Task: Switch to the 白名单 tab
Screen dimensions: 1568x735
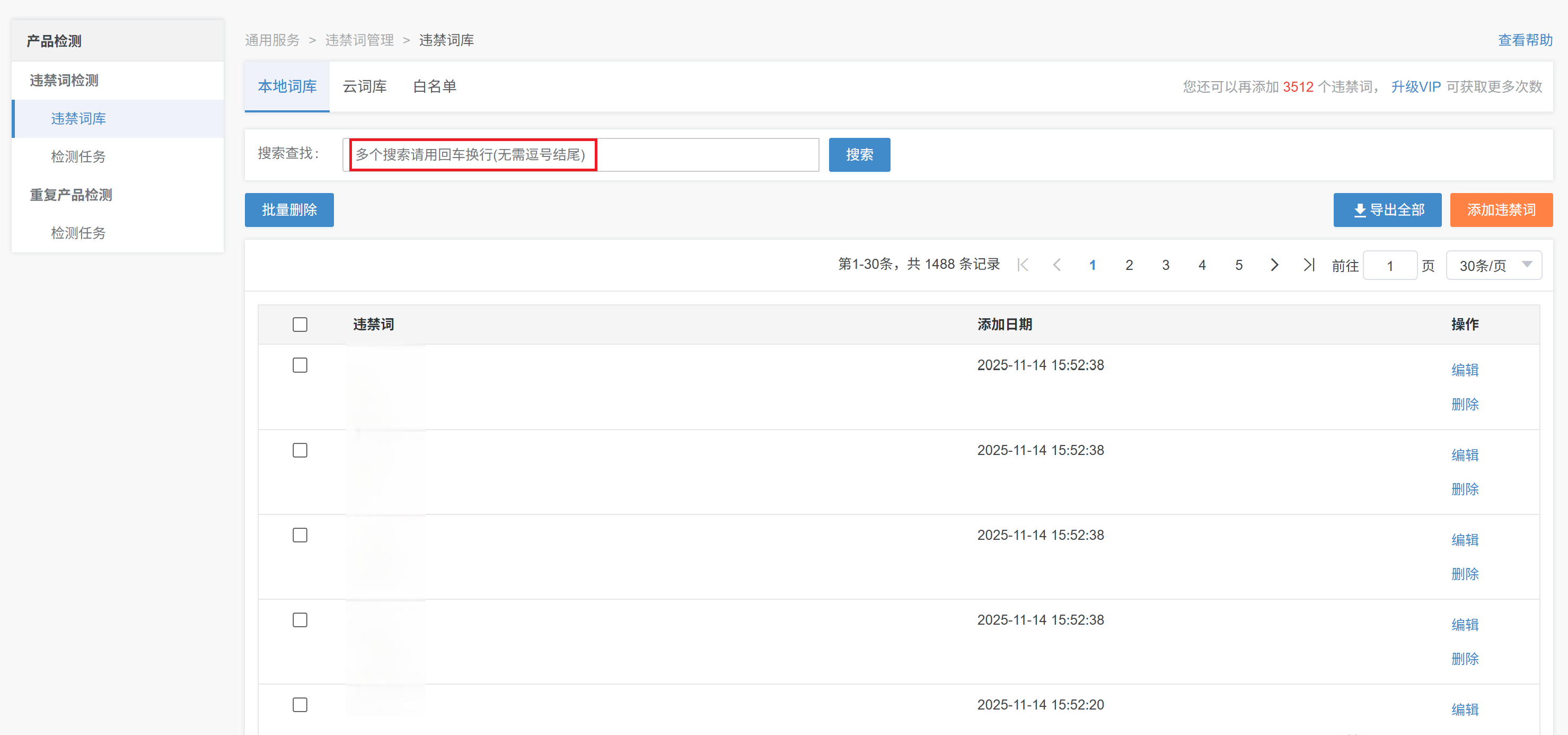Action: pos(434,86)
